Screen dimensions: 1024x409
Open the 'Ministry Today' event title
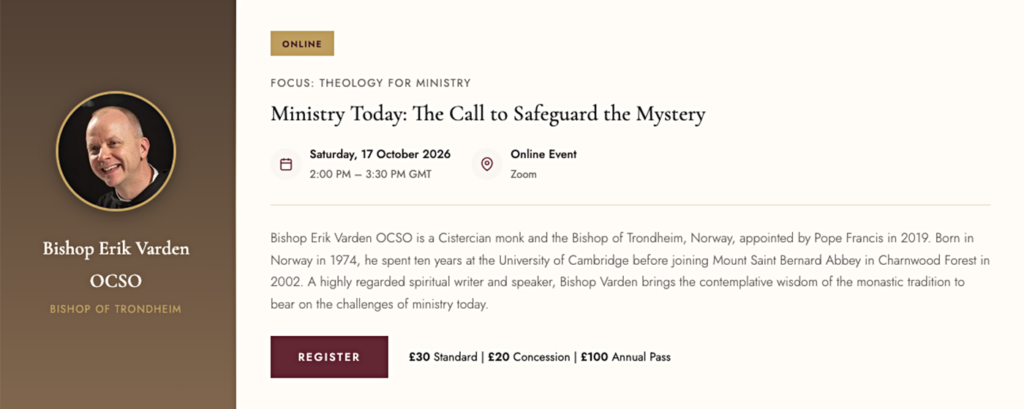pos(487,114)
